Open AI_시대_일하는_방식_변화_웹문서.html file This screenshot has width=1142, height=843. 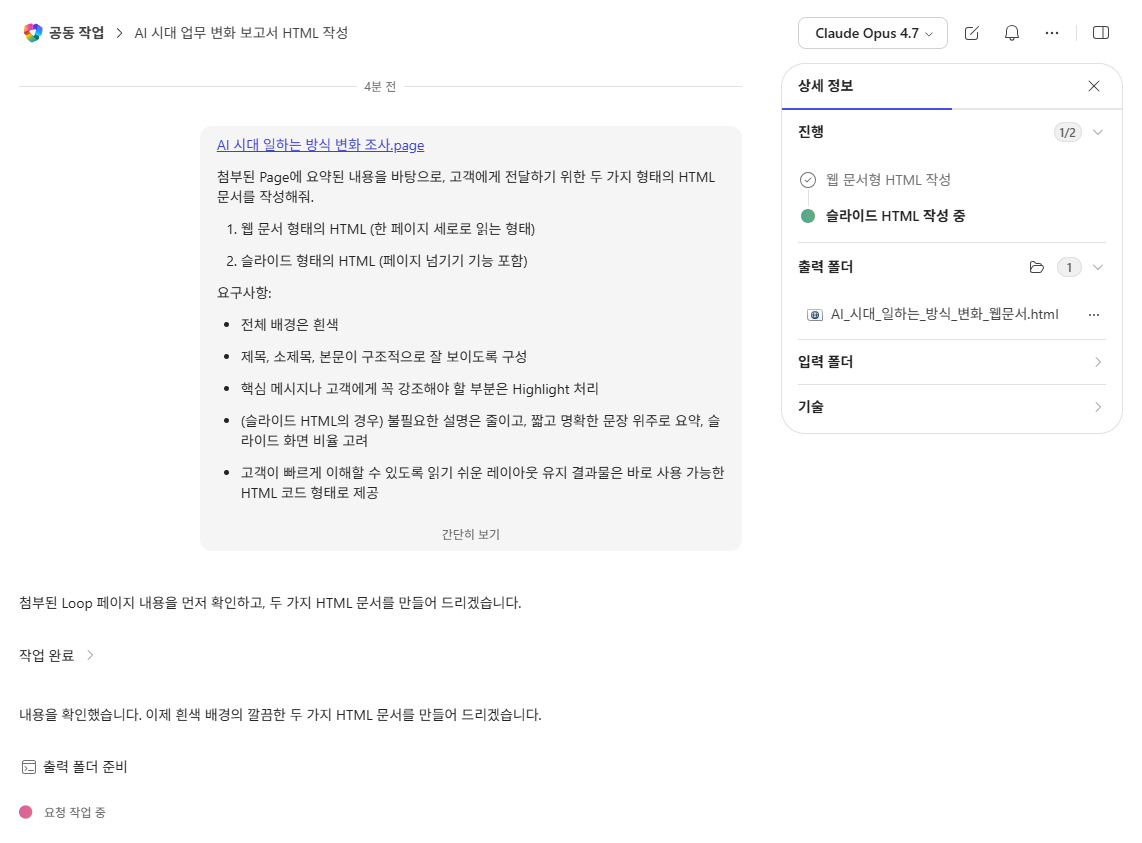tap(945, 314)
